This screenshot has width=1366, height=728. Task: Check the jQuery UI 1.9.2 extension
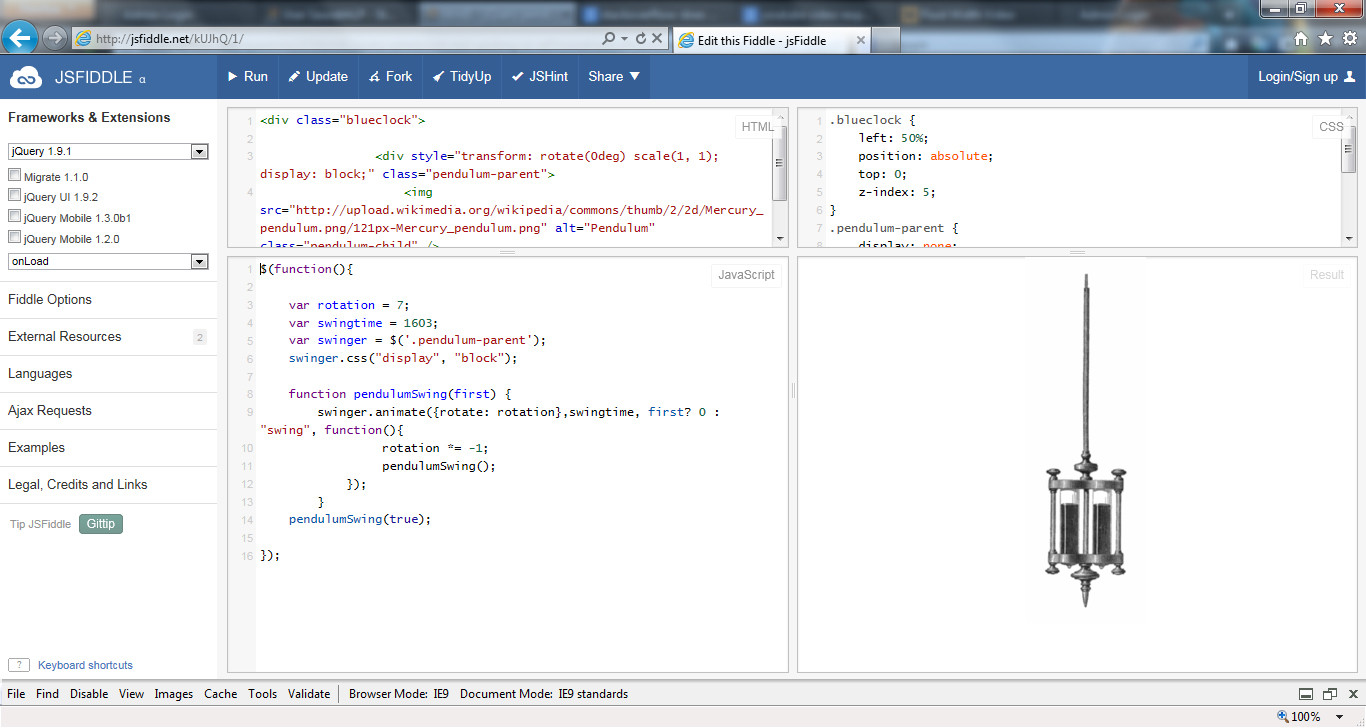tap(15, 195)
